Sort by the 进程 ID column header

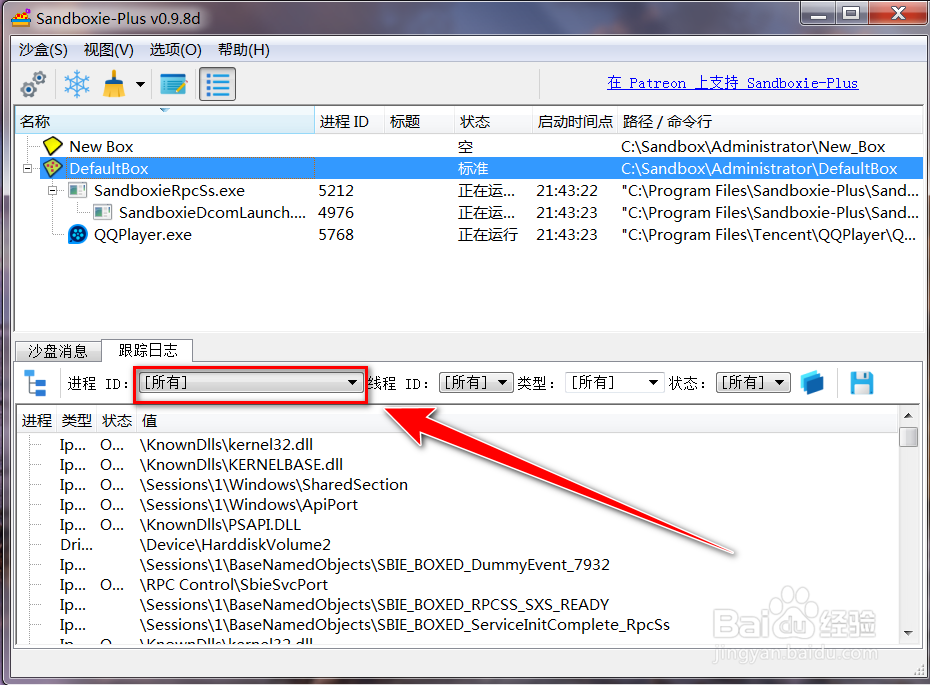pos(349,122)
